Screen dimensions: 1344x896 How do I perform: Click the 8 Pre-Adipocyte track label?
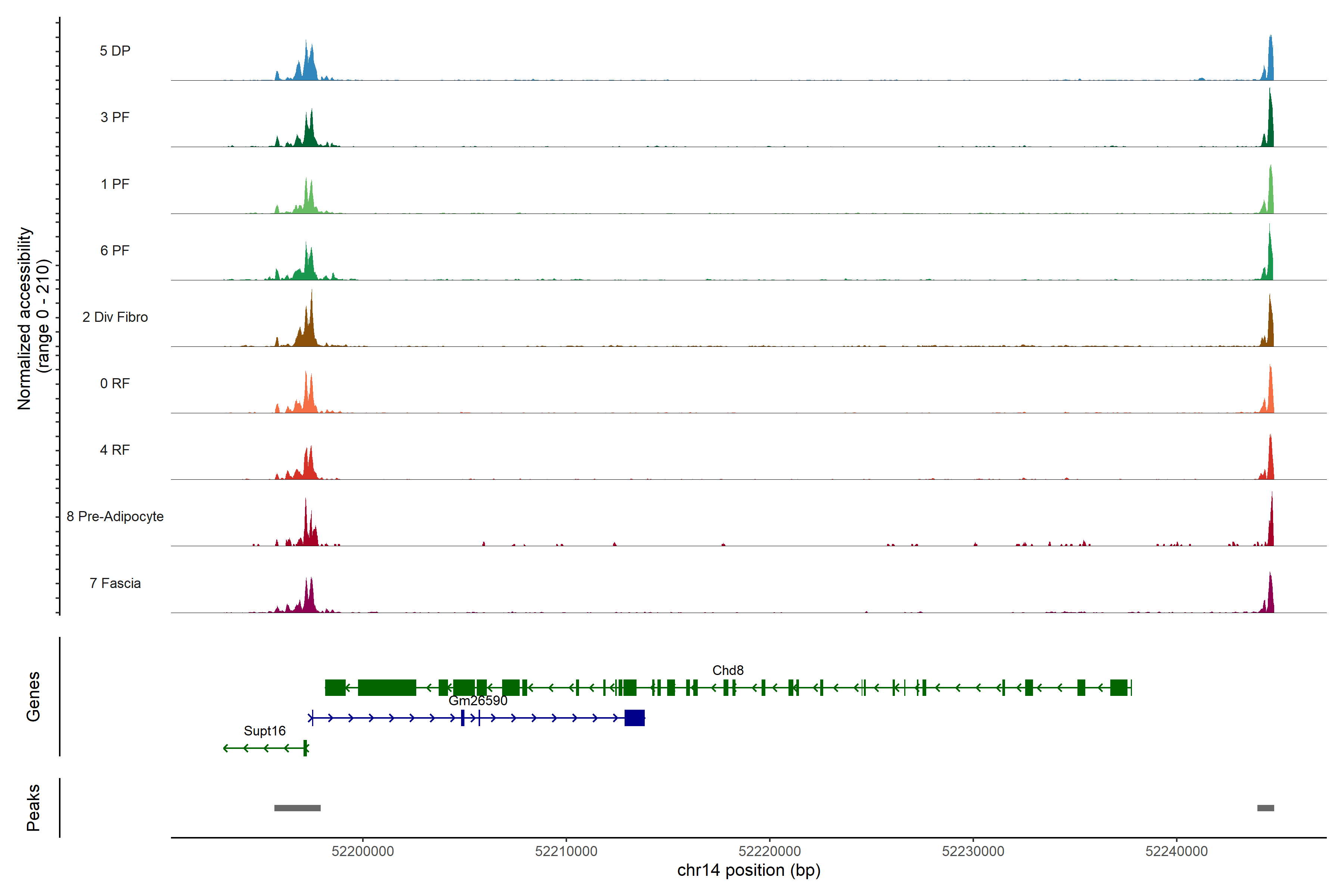(115, 517)
